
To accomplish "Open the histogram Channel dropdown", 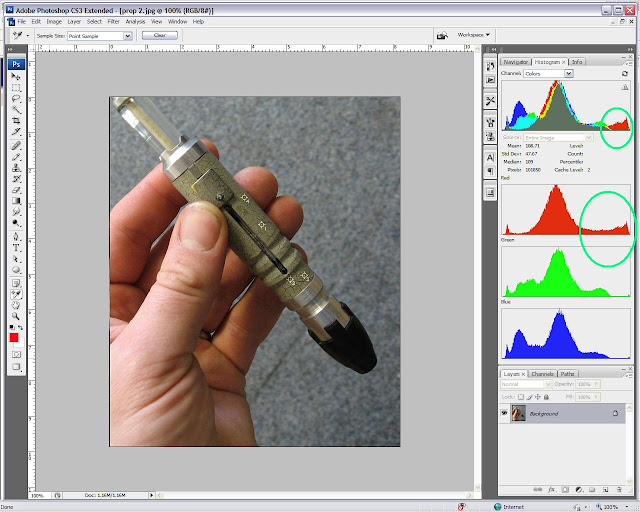I will (569, 73).
